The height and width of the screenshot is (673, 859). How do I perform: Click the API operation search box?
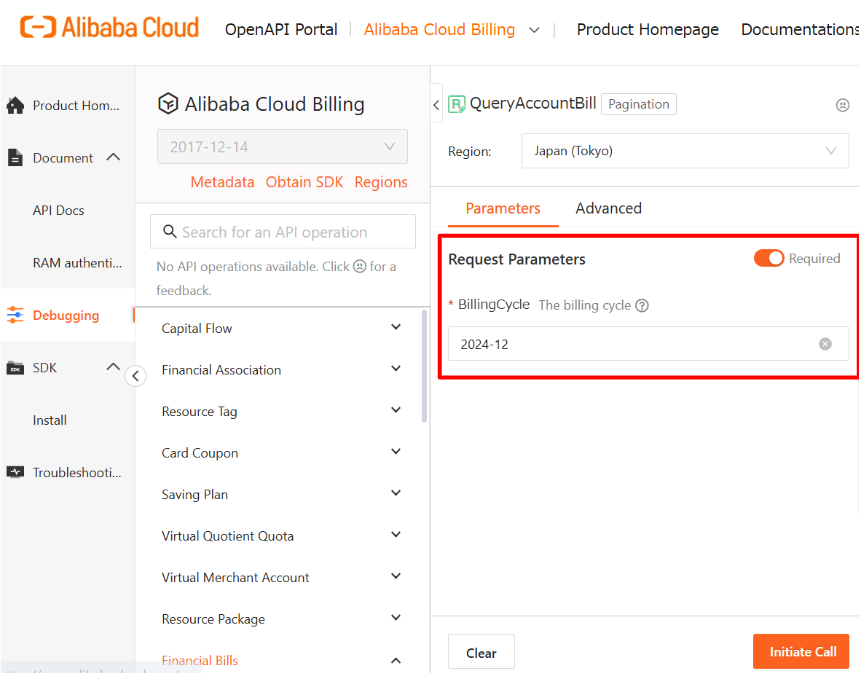point(281,231)
